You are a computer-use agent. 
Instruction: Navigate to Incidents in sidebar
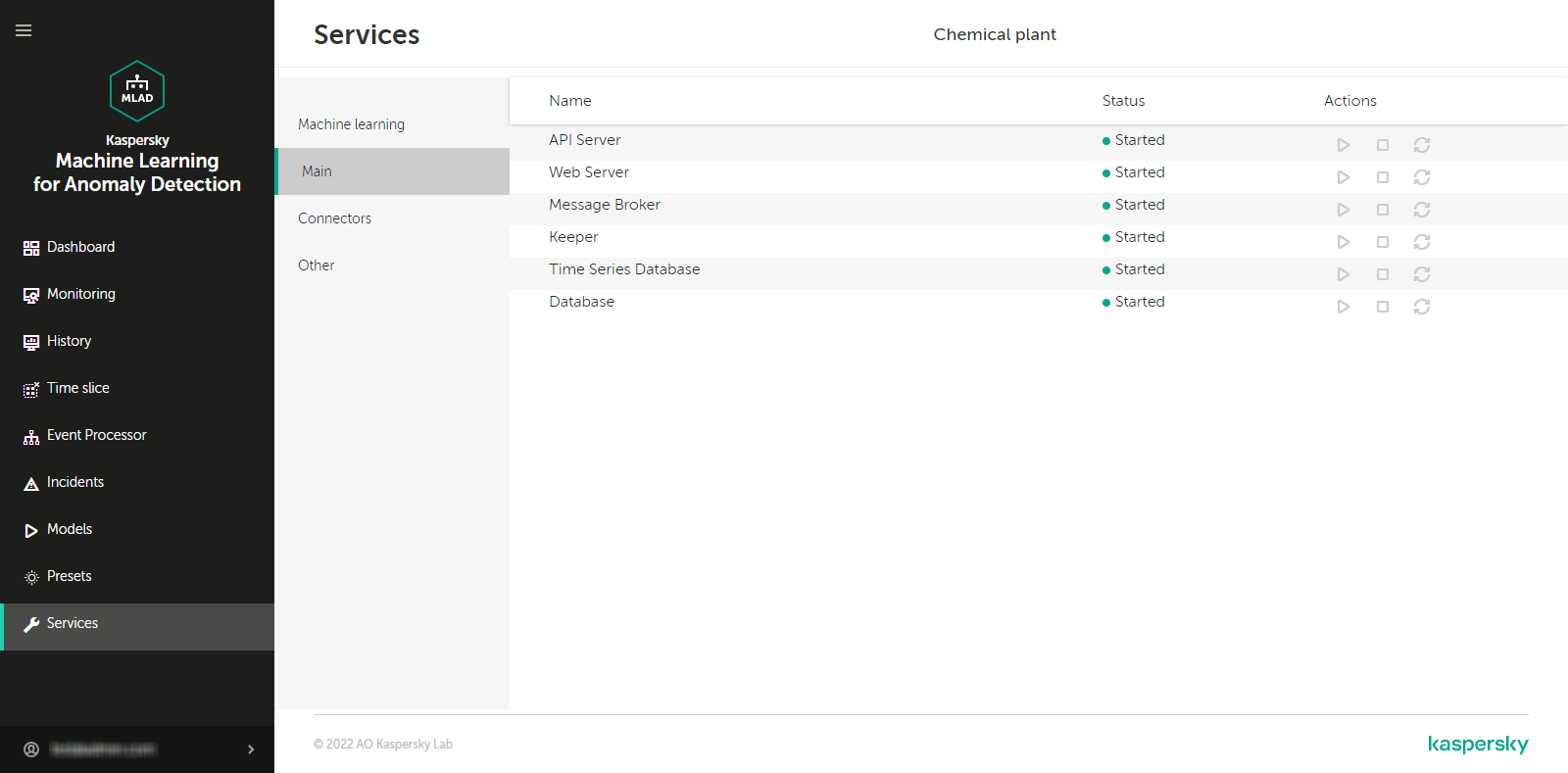[74, 482]
